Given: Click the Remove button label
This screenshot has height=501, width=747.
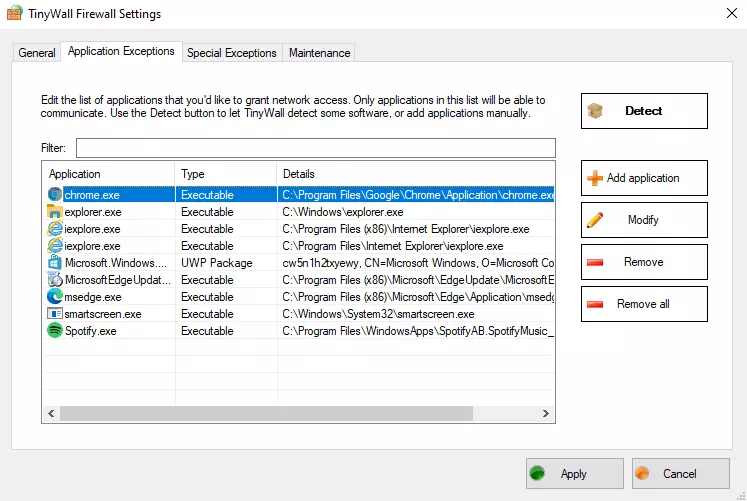Looking at the screenshot, I should pyautogui.click(x=644, y=262).
